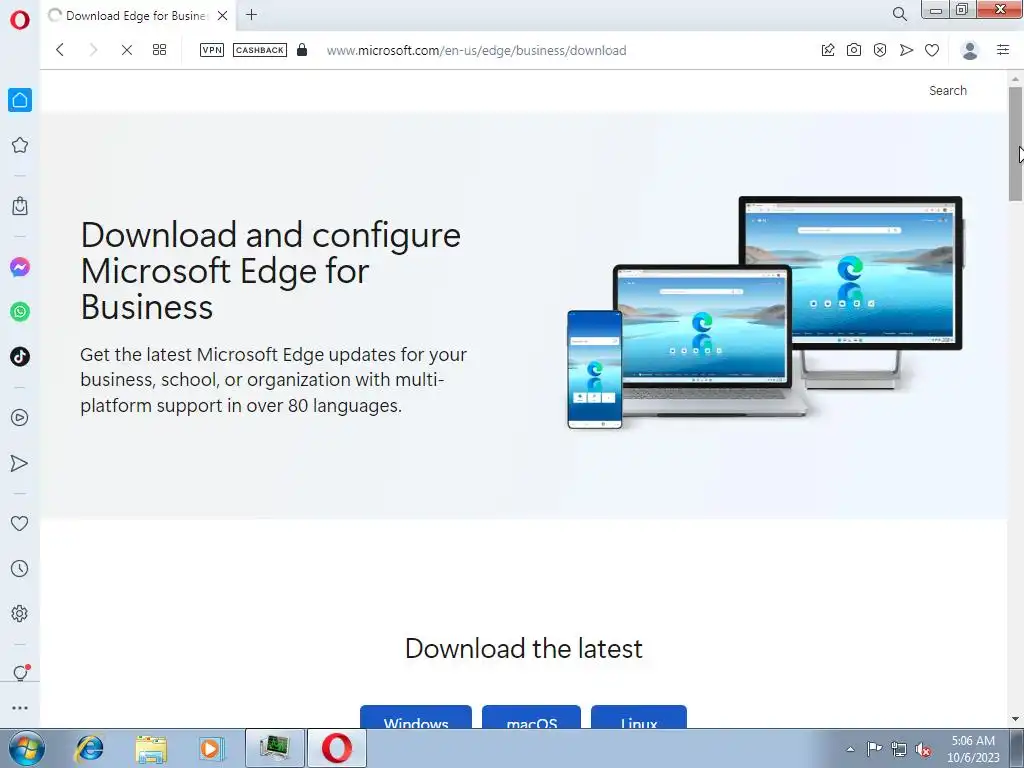Screen dimensions: 1024x768
Task: Open TikTok in sidebar
Action: click(x=20, y=357)
